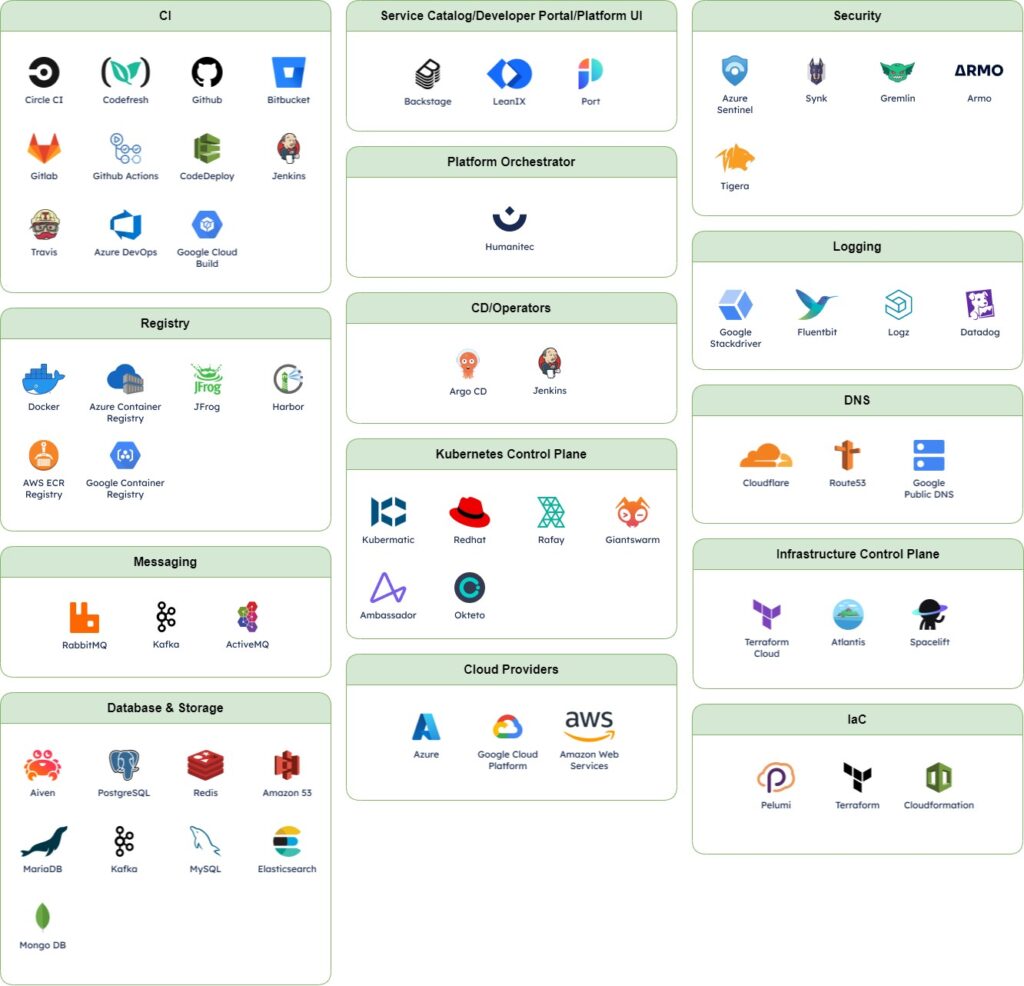Click the Github octocat icon
1024x986 pixels.
click(207, 72)
